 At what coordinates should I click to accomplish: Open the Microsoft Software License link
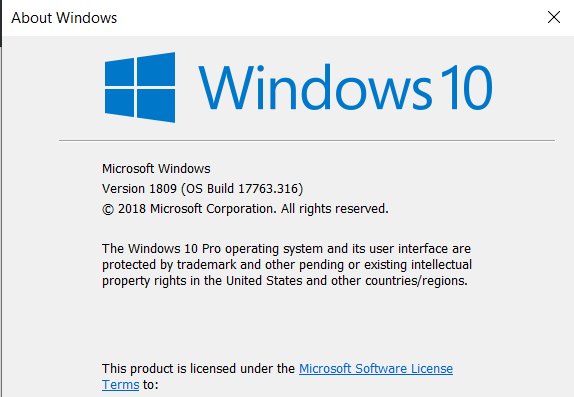pos(376,368)
